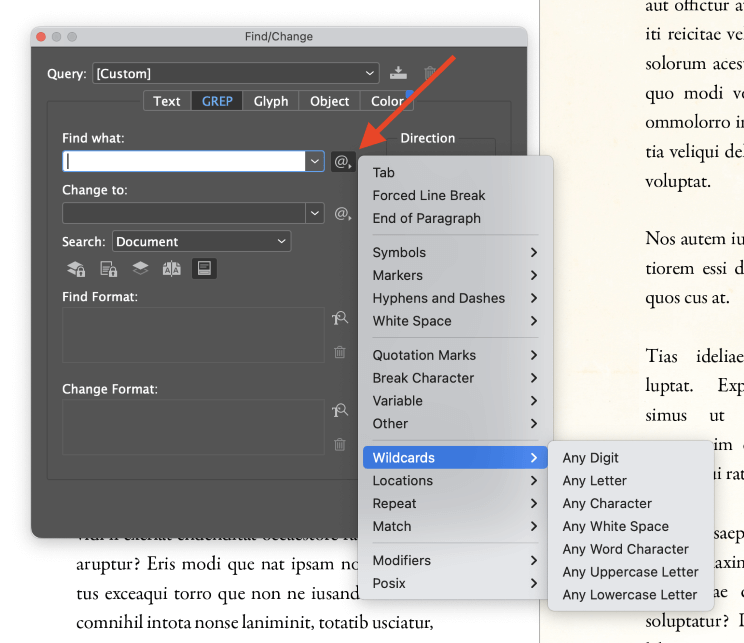Clear Change Format attributes with trash icon
The height and width of the screenshot is (643, 744).
(x=340, y=445)
